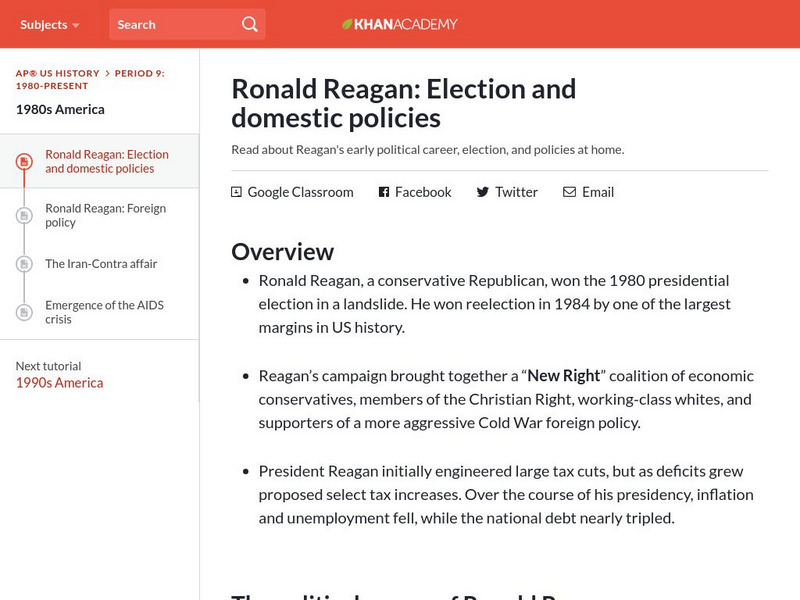Screen dimensions: 800x600
Task: Select The Iran-Contra affair lesson
Action: (101, 264)
